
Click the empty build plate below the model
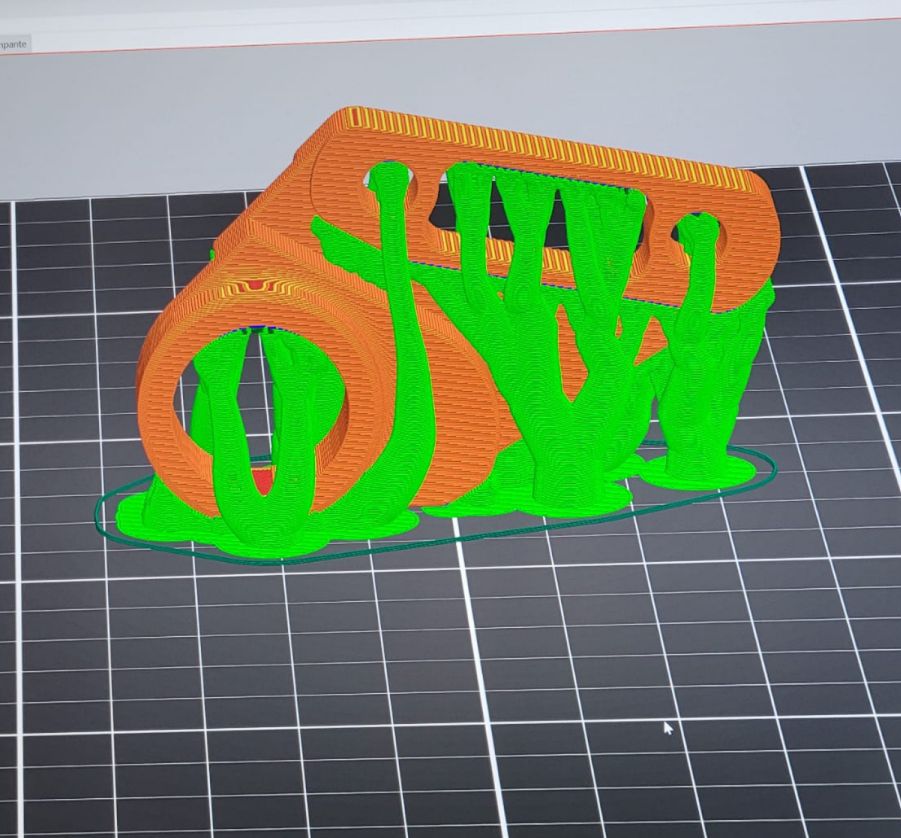(x=450, y=680)
